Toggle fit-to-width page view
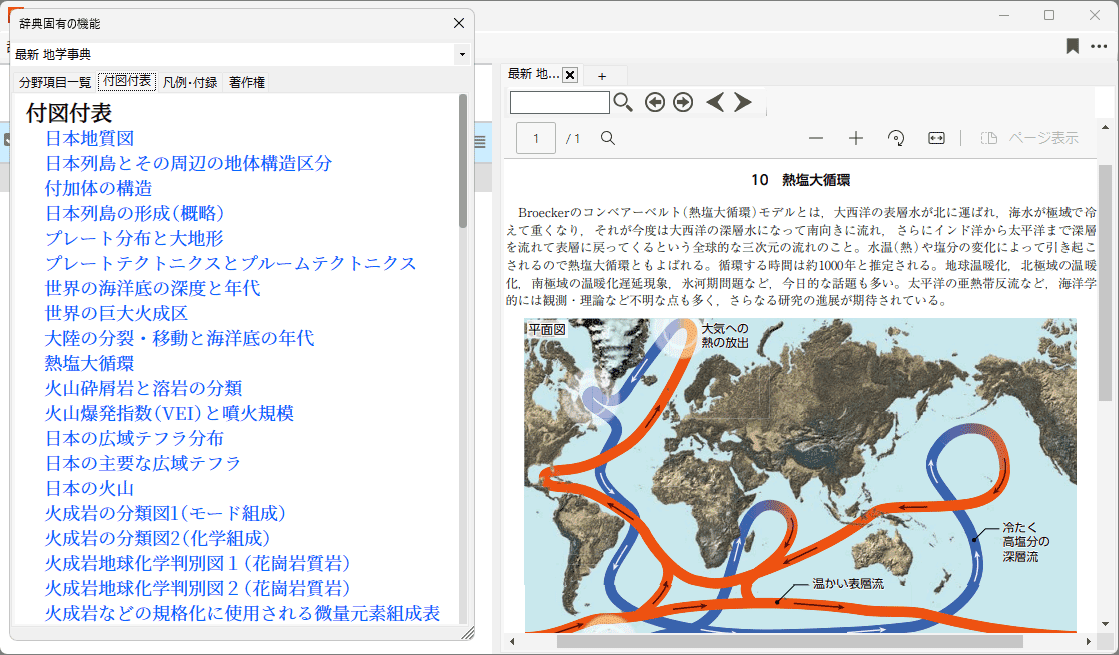 coord(936,139)
